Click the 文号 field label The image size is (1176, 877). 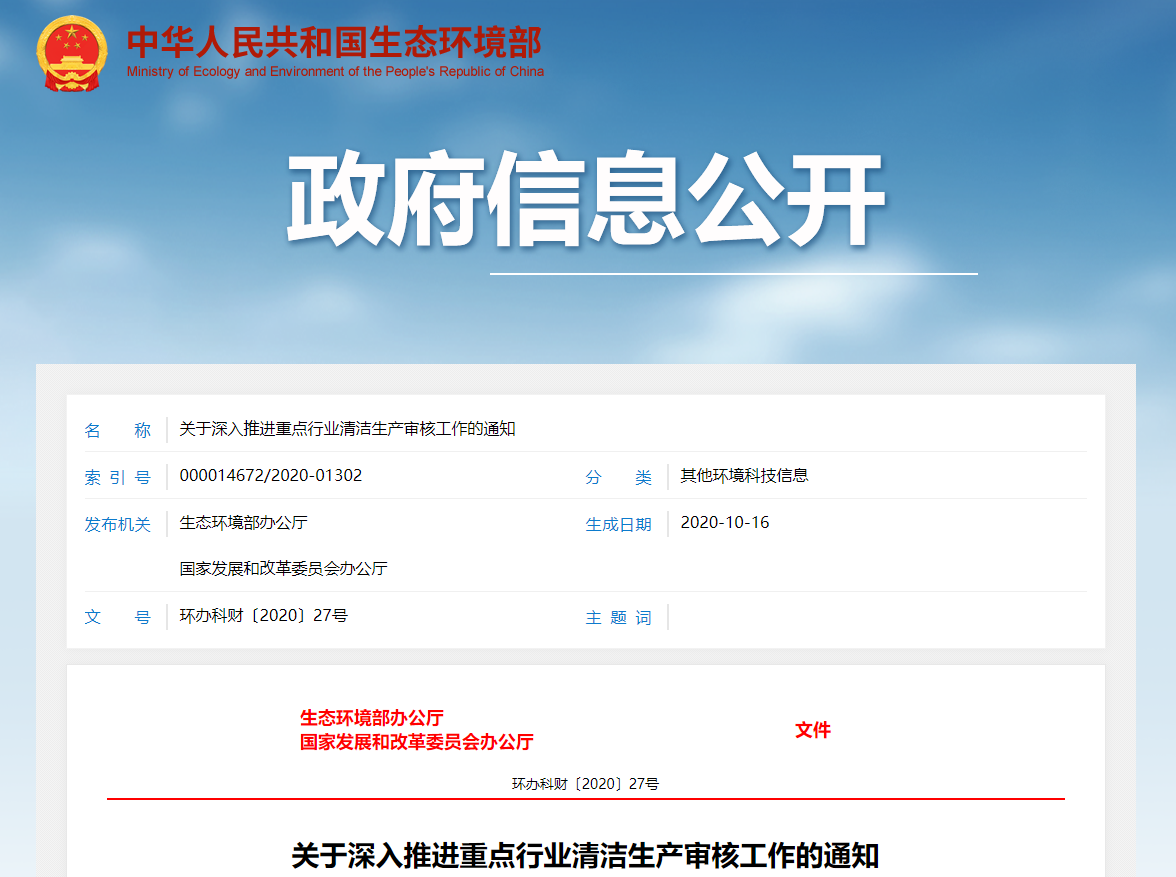pyautogui.click(x=118, y=617)
